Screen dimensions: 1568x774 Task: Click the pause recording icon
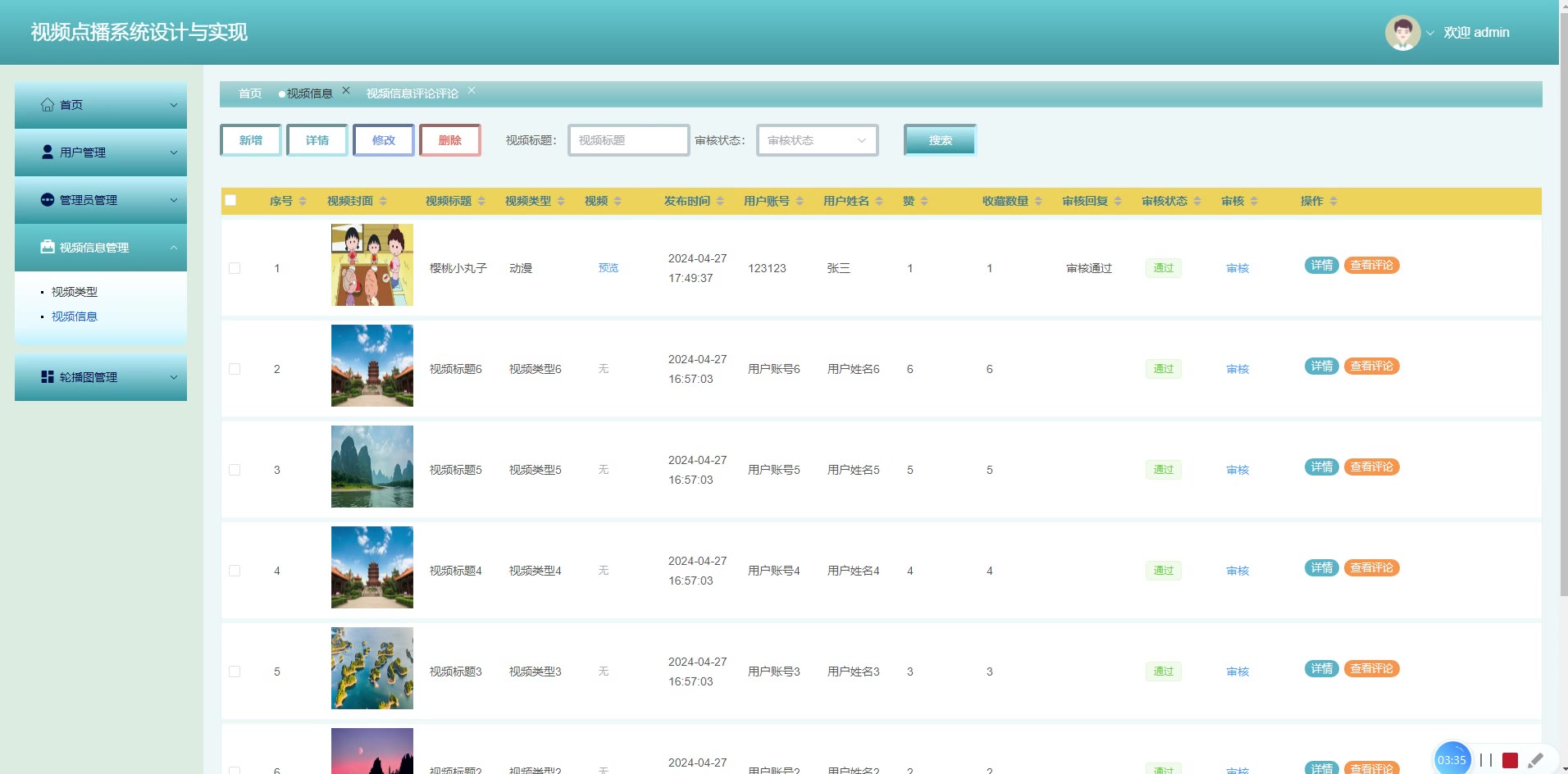pos(1486,760)
